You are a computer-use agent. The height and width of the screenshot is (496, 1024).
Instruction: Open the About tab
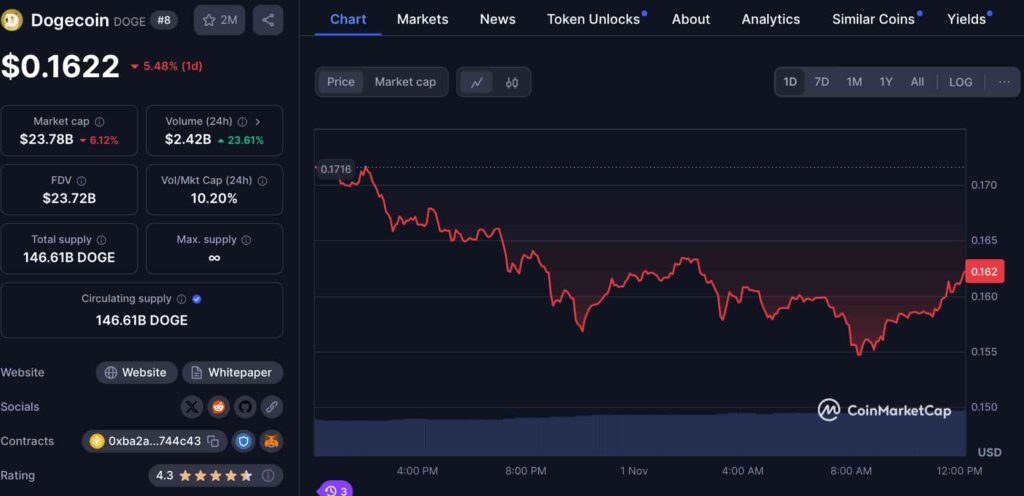coord(691,20)
